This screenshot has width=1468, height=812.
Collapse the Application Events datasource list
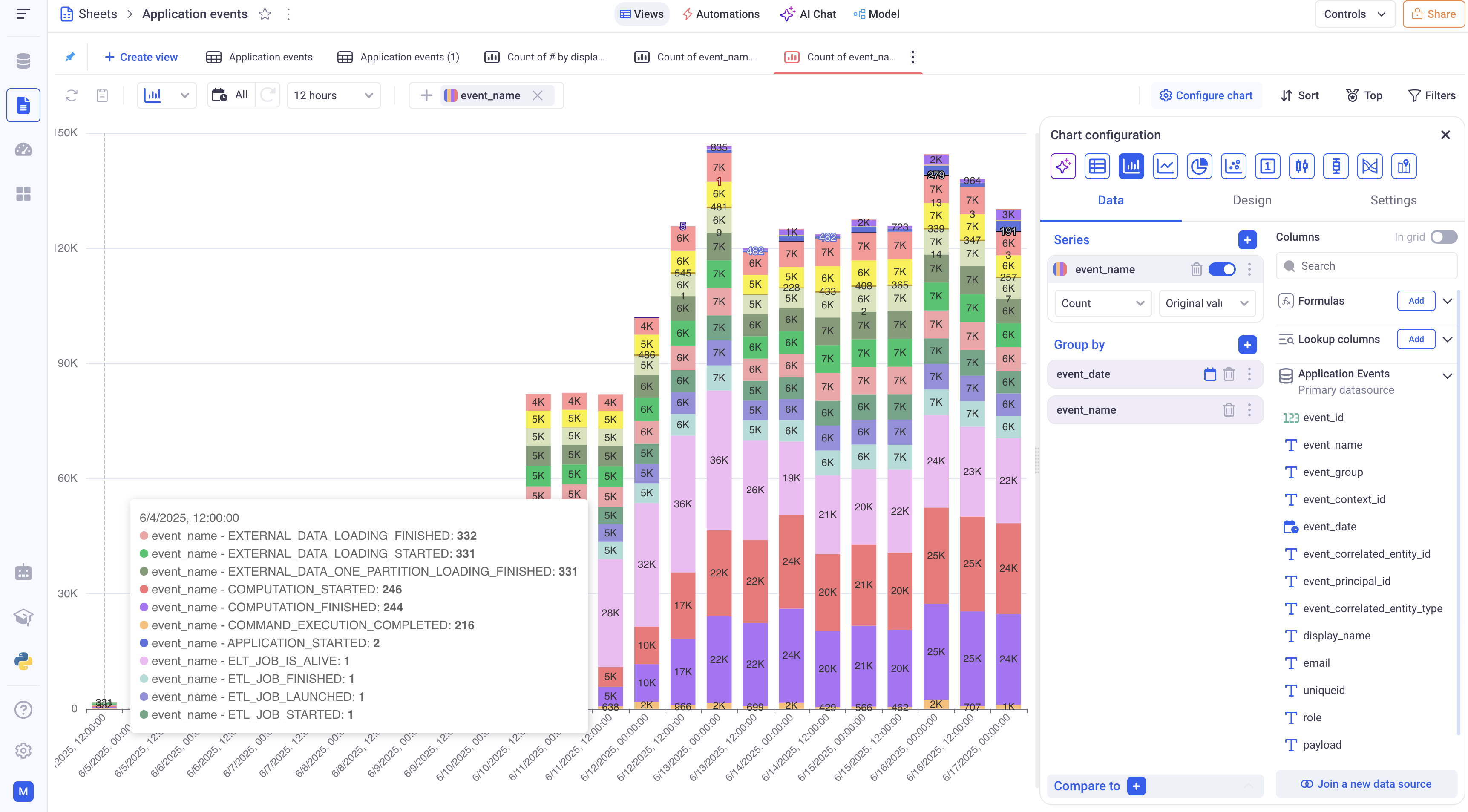point(1447,375)
